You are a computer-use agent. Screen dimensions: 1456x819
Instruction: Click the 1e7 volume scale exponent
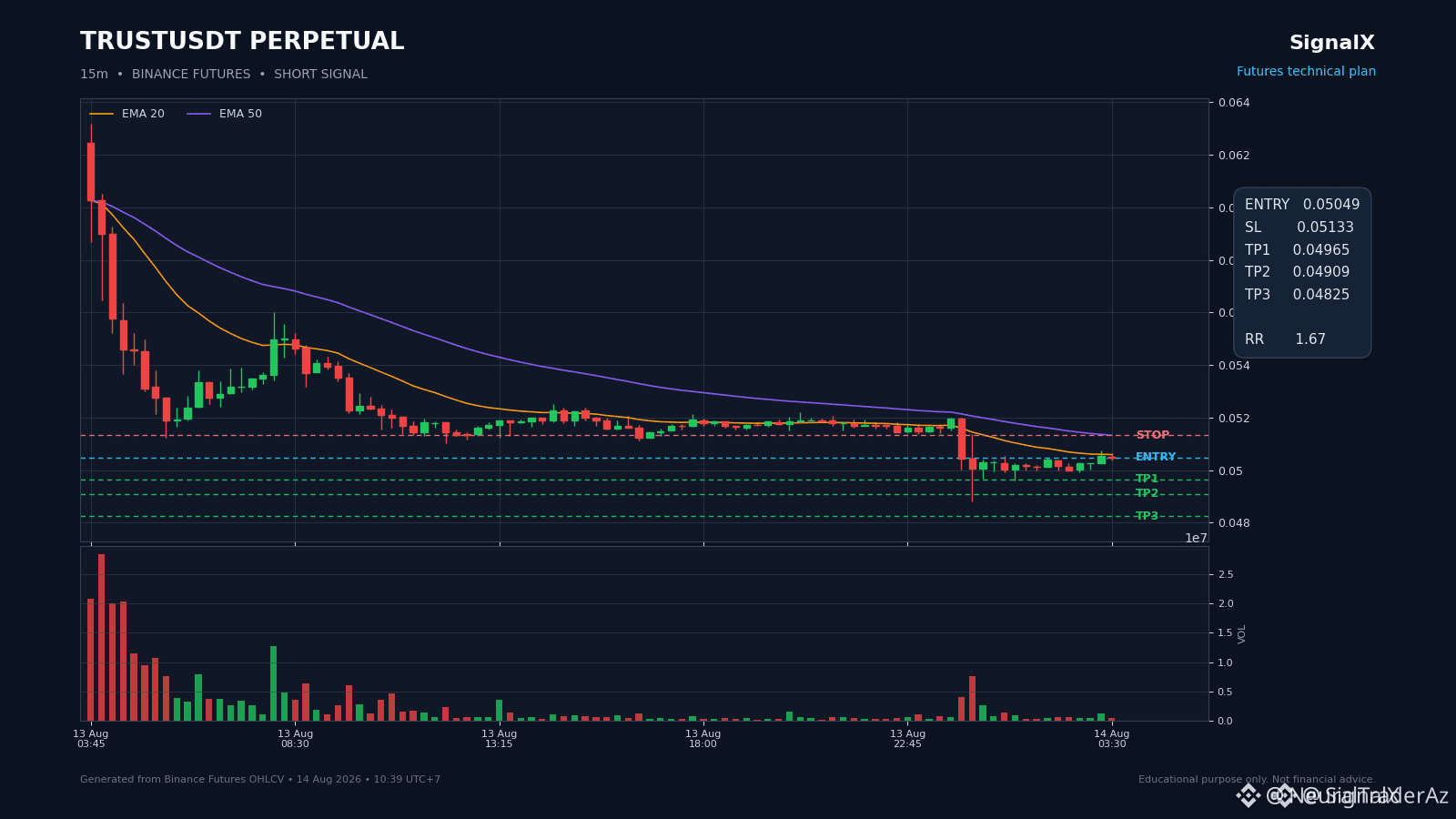coord(1196,538)
